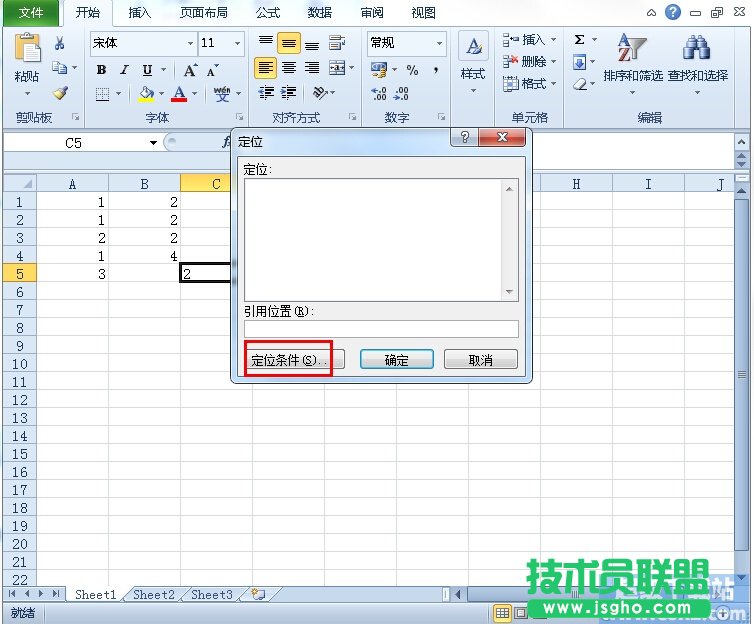The image size is (754, 624).
Task: Open the Sheet2 worksheet tab
Action: (x=154, y=594)
